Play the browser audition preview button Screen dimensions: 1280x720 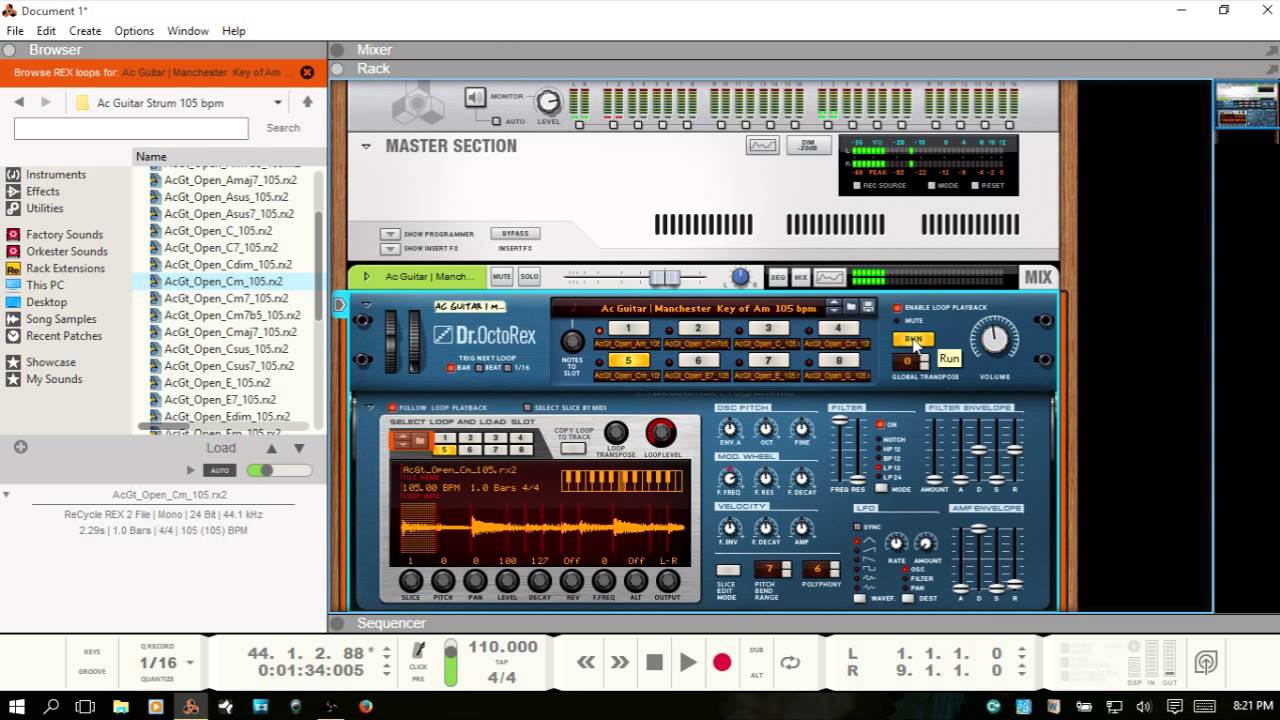click(191, 470)
